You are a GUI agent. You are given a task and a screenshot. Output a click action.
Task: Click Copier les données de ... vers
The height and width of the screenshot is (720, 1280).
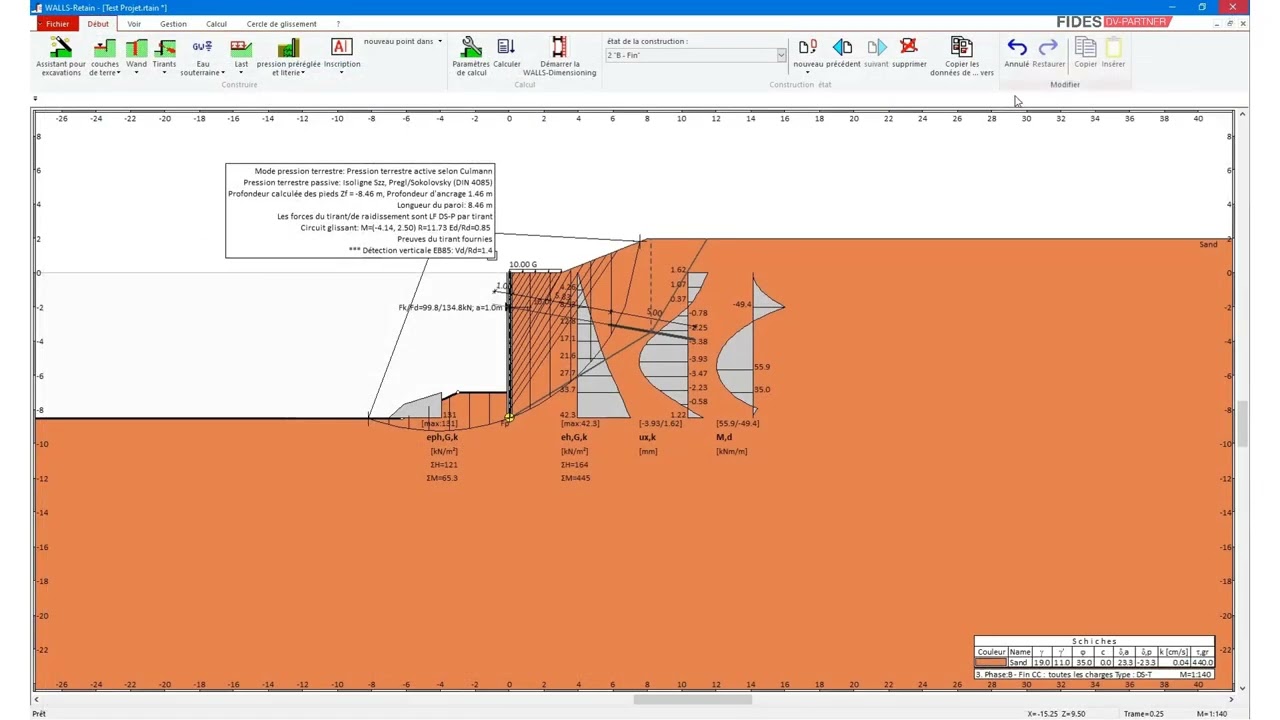click(x=962, y=57)
